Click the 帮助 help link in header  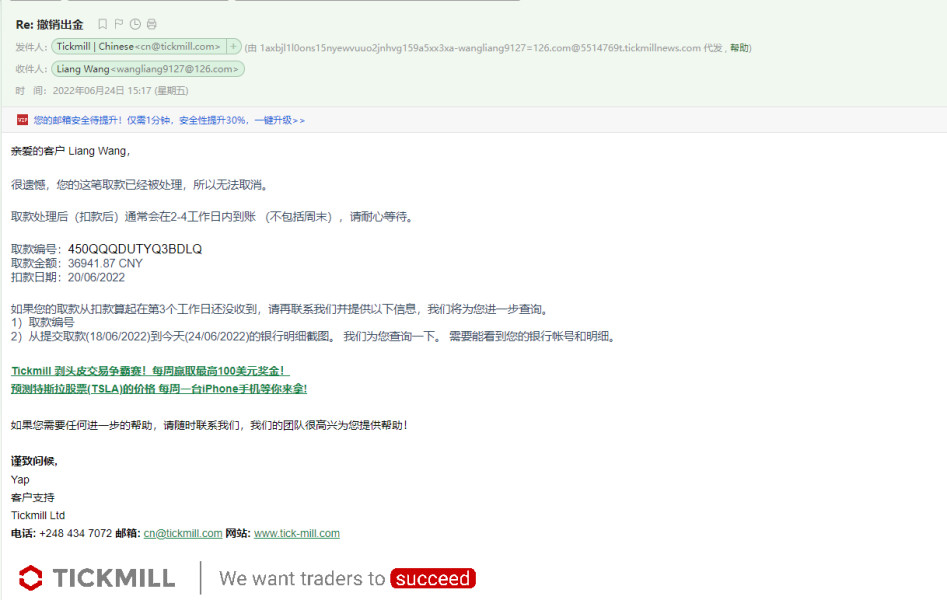point(739,48)
